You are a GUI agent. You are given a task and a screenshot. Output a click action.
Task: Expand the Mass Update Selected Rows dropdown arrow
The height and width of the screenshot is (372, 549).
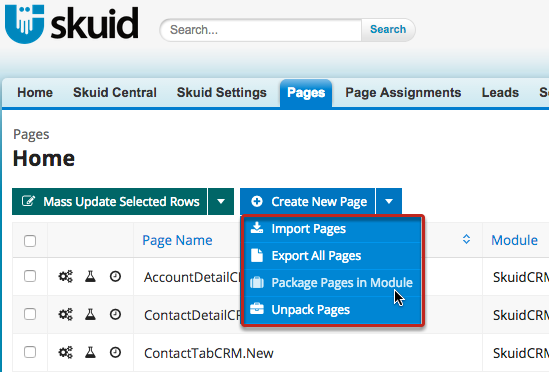[221, 201]
